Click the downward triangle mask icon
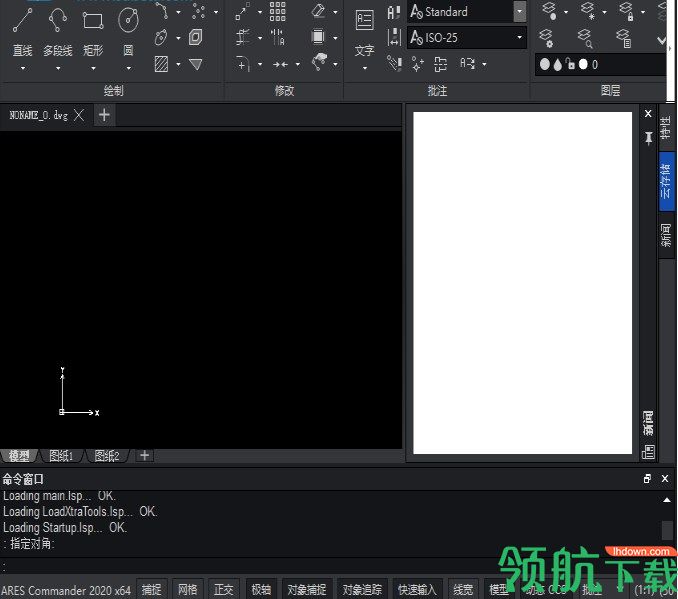This screenshot has width=678, height=599. click(196, 64)
